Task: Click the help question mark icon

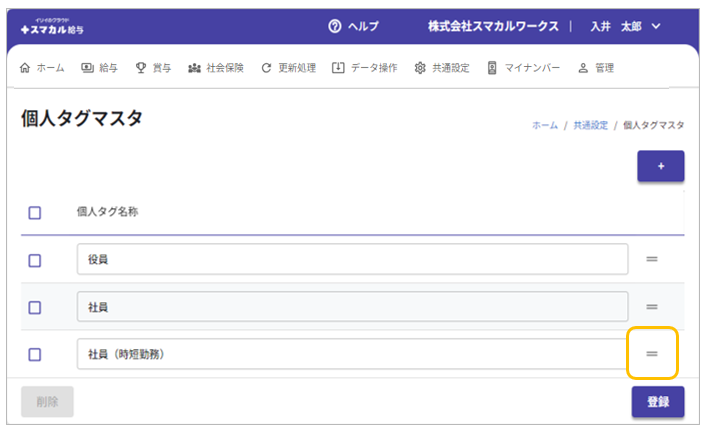Action: [335, 26]
